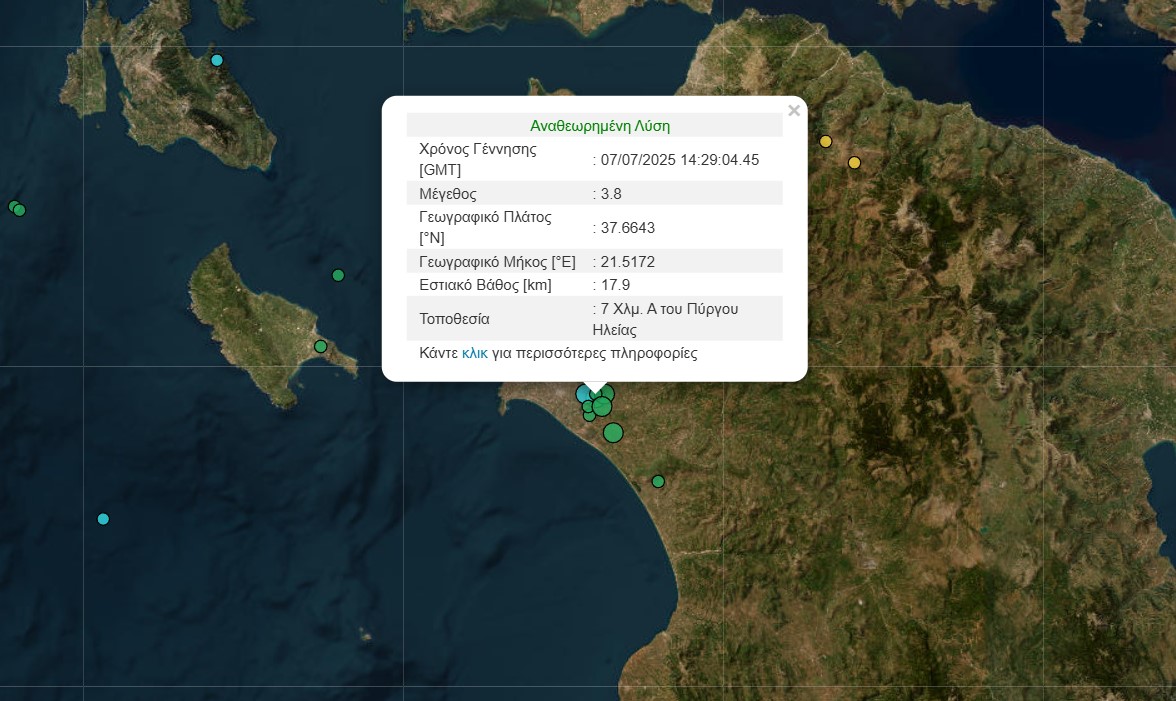Click the Γεωγραφικό Μήκος [°E] label
Image resolution: width=1176 pixels, height=701 pixels.
497,262
